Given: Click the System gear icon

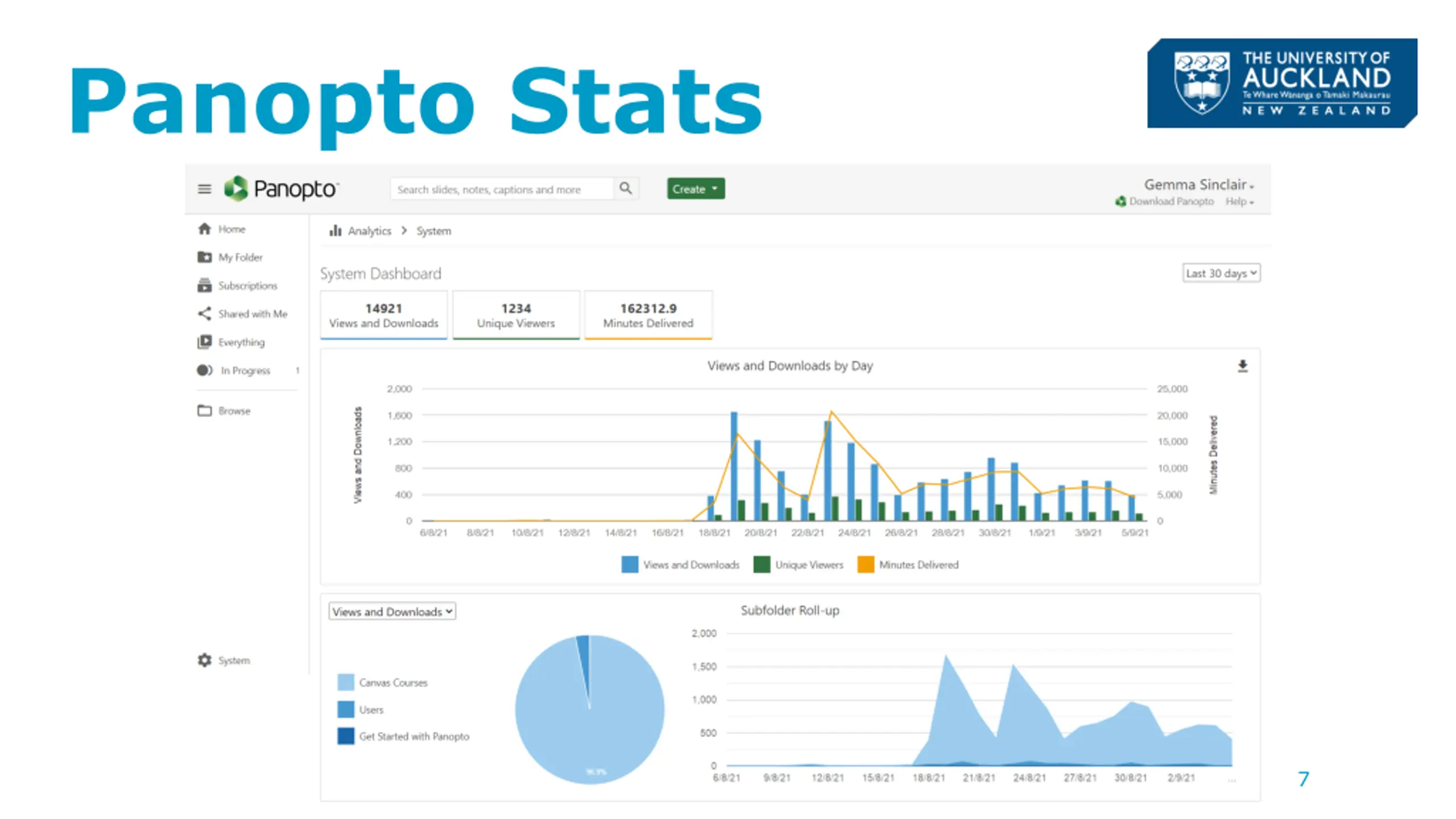Looking at the screenshot, I should pos(204,660).
